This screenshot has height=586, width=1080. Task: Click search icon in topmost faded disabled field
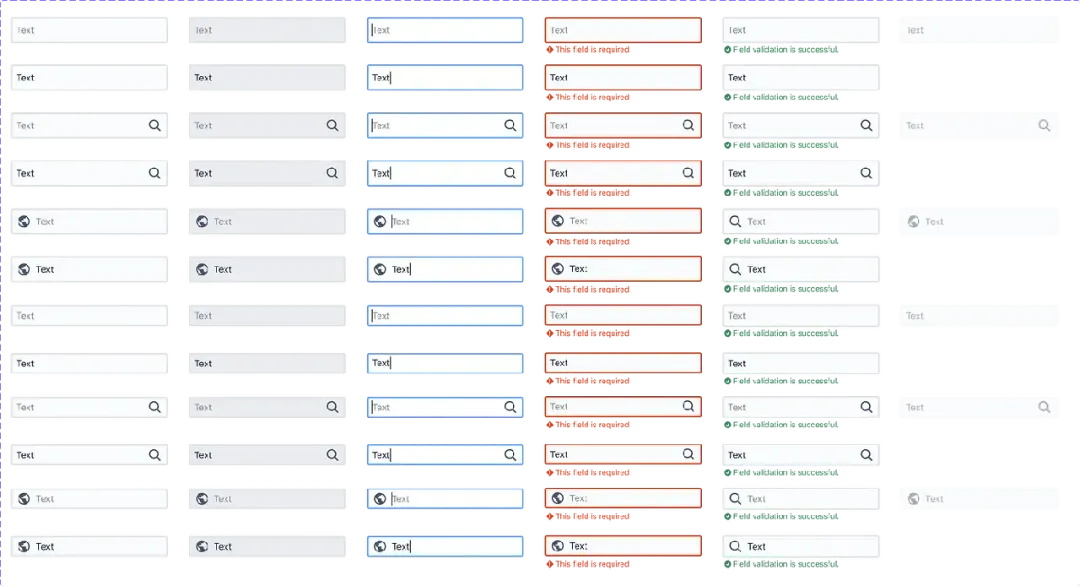[1044, 125]
